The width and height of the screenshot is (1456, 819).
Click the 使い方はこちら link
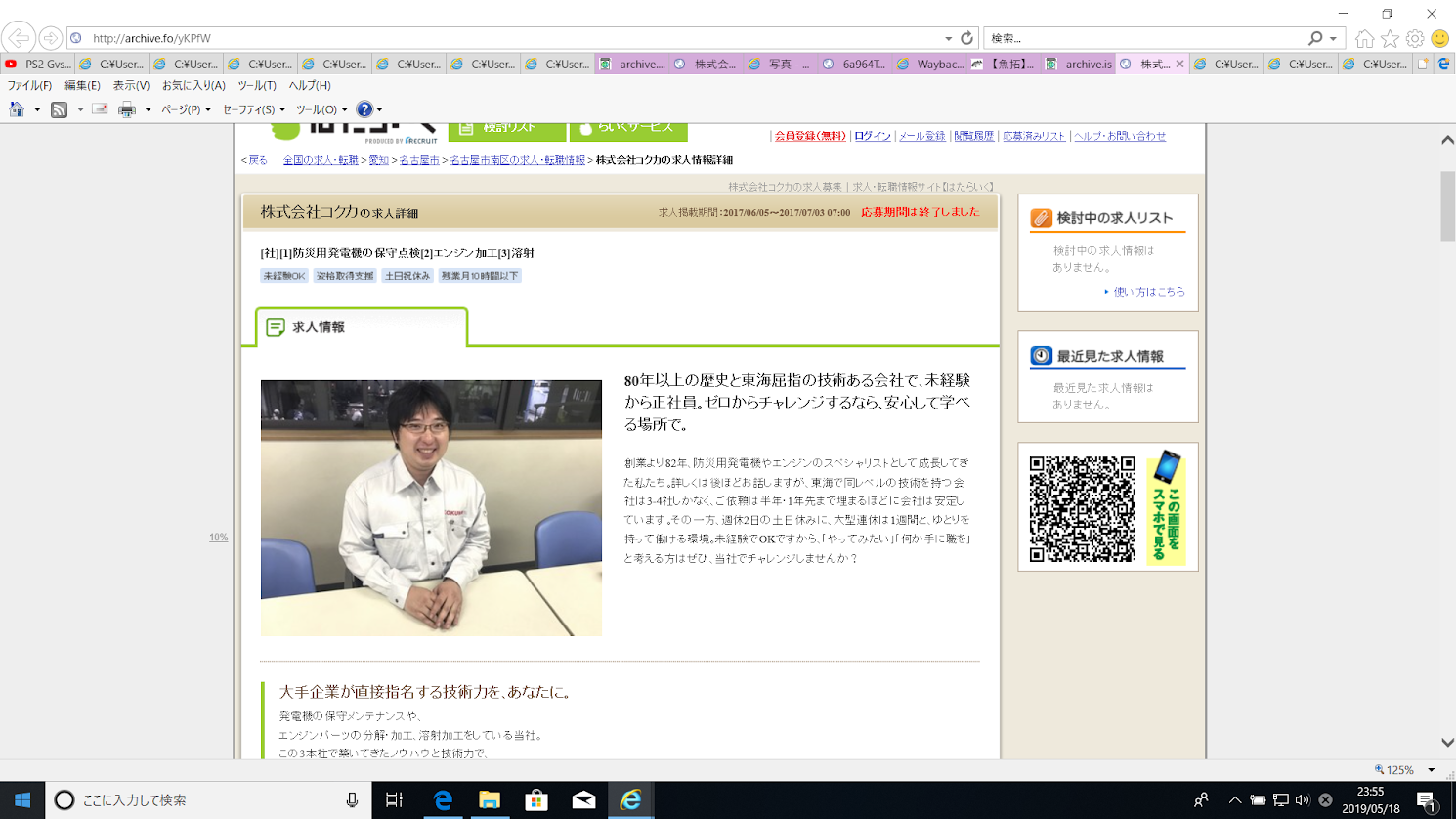pyautogui.click(x=1149, y=292)
